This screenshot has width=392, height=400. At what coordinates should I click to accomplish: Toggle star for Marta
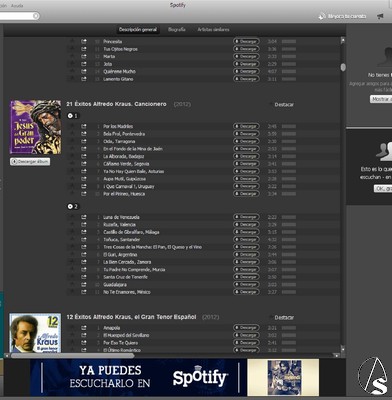click(72, 56)
